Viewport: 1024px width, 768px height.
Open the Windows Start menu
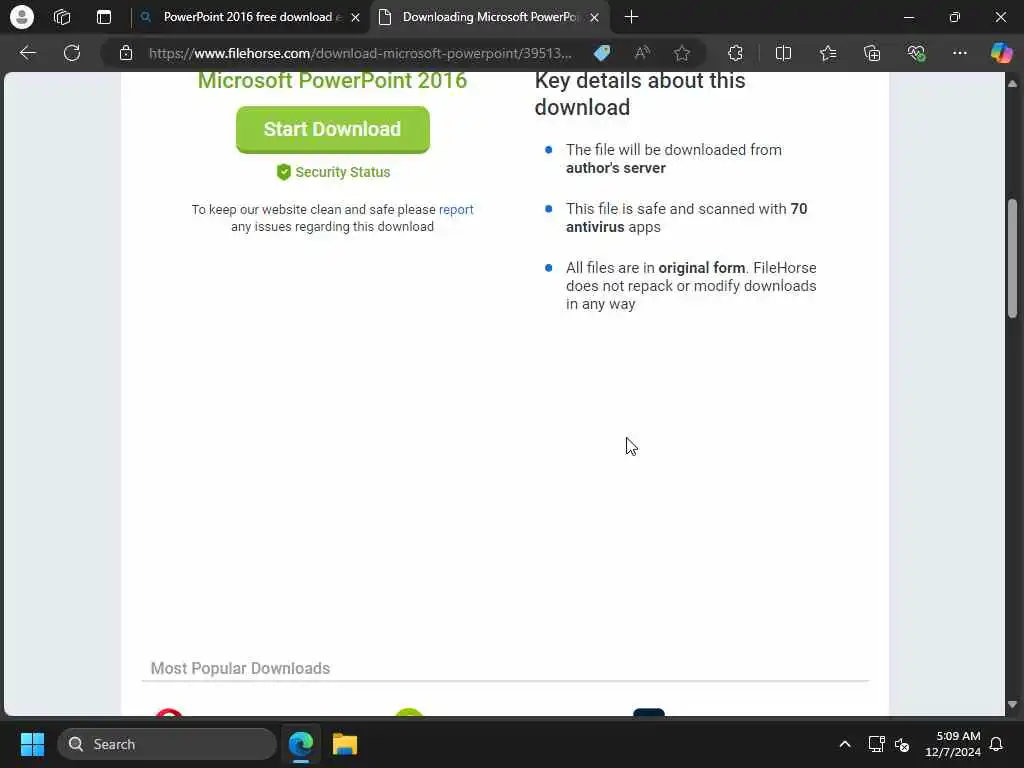(x=32, y=744)
